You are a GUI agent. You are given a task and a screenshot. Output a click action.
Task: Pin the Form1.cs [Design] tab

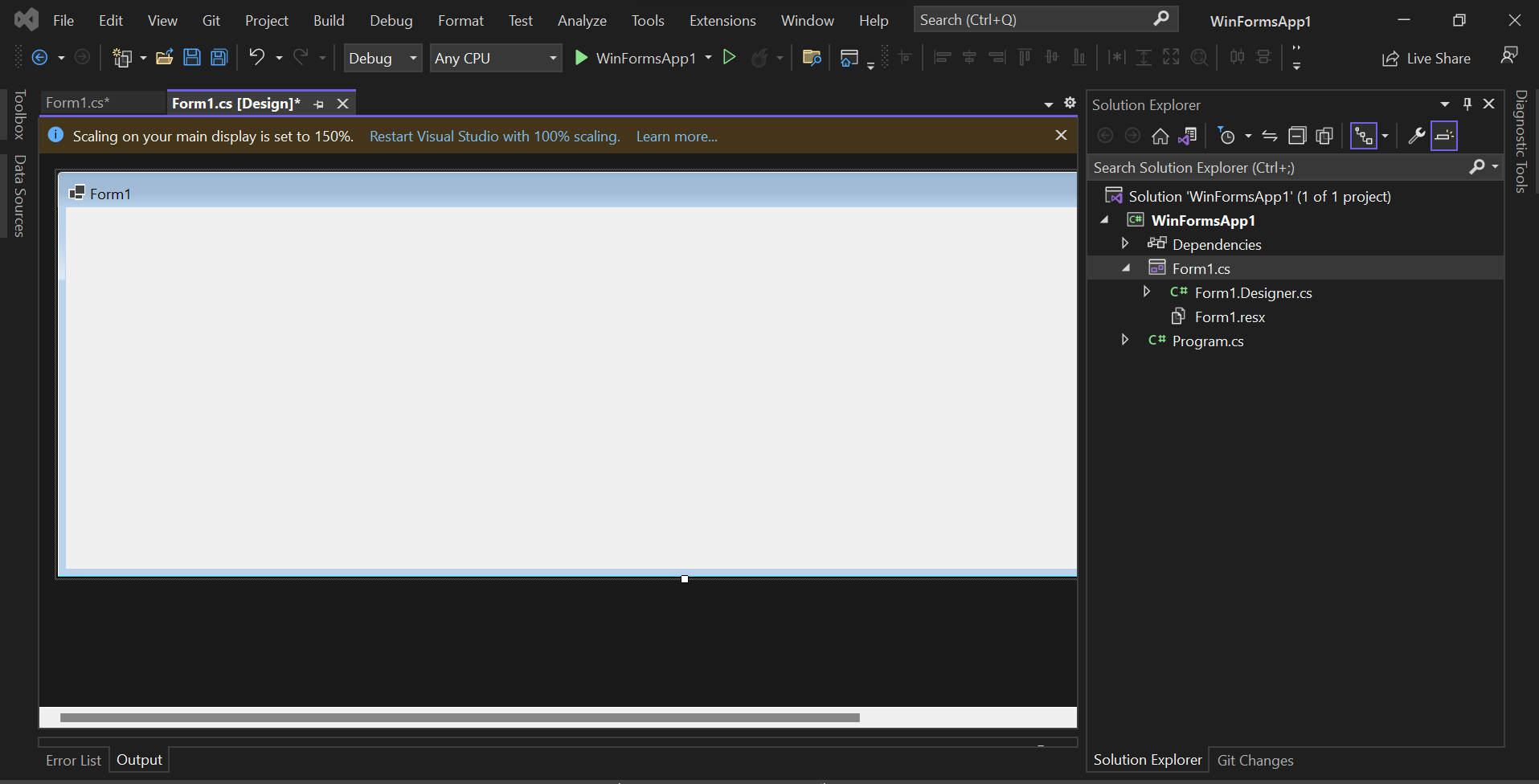[319, 104]
